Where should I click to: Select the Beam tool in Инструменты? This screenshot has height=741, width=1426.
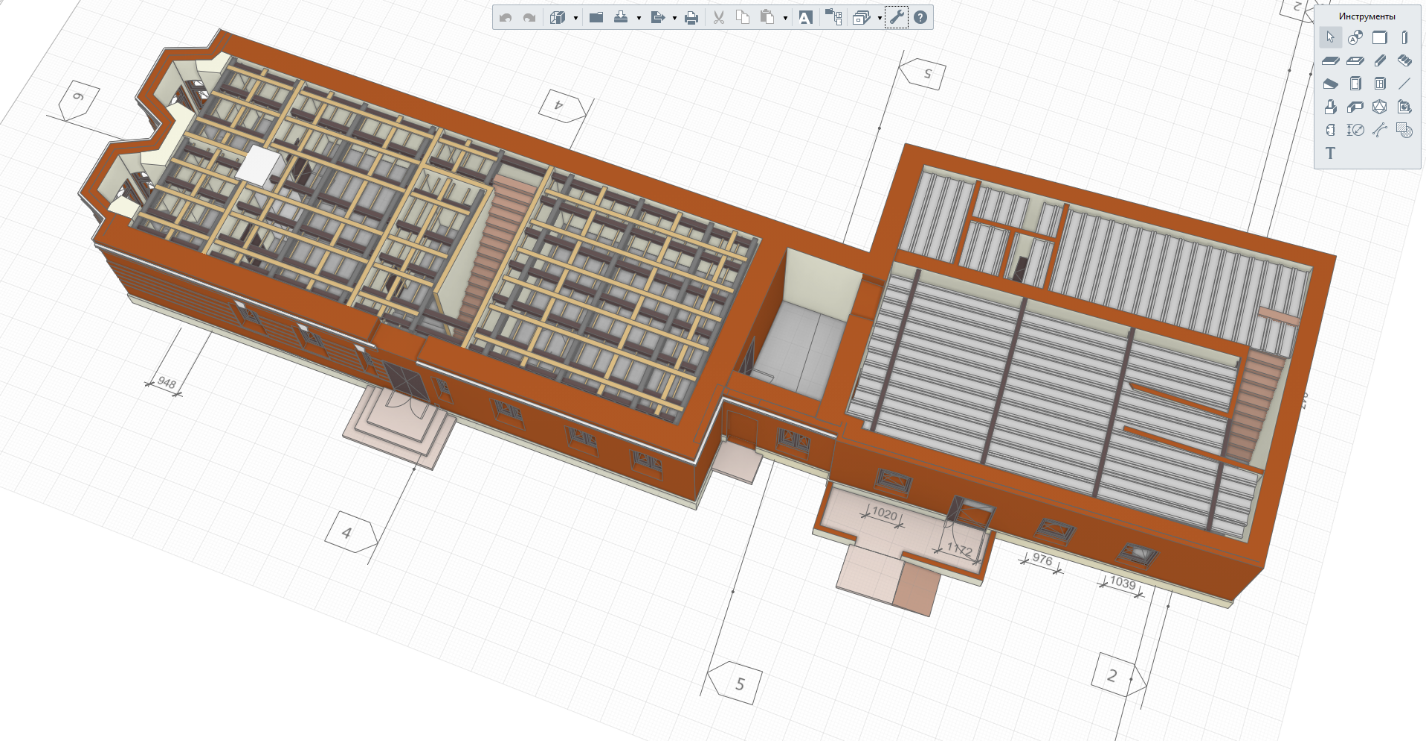(x=1379, y=61)
